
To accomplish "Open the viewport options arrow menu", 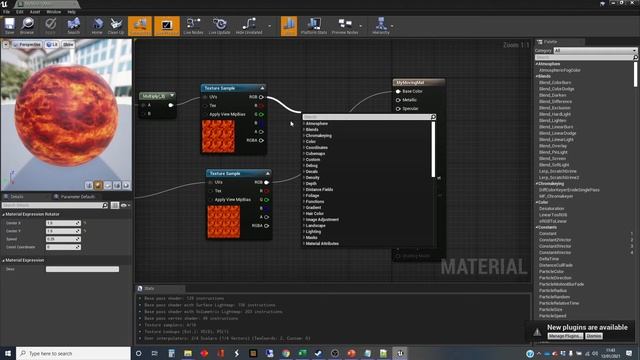I will [x=6, y=44].
